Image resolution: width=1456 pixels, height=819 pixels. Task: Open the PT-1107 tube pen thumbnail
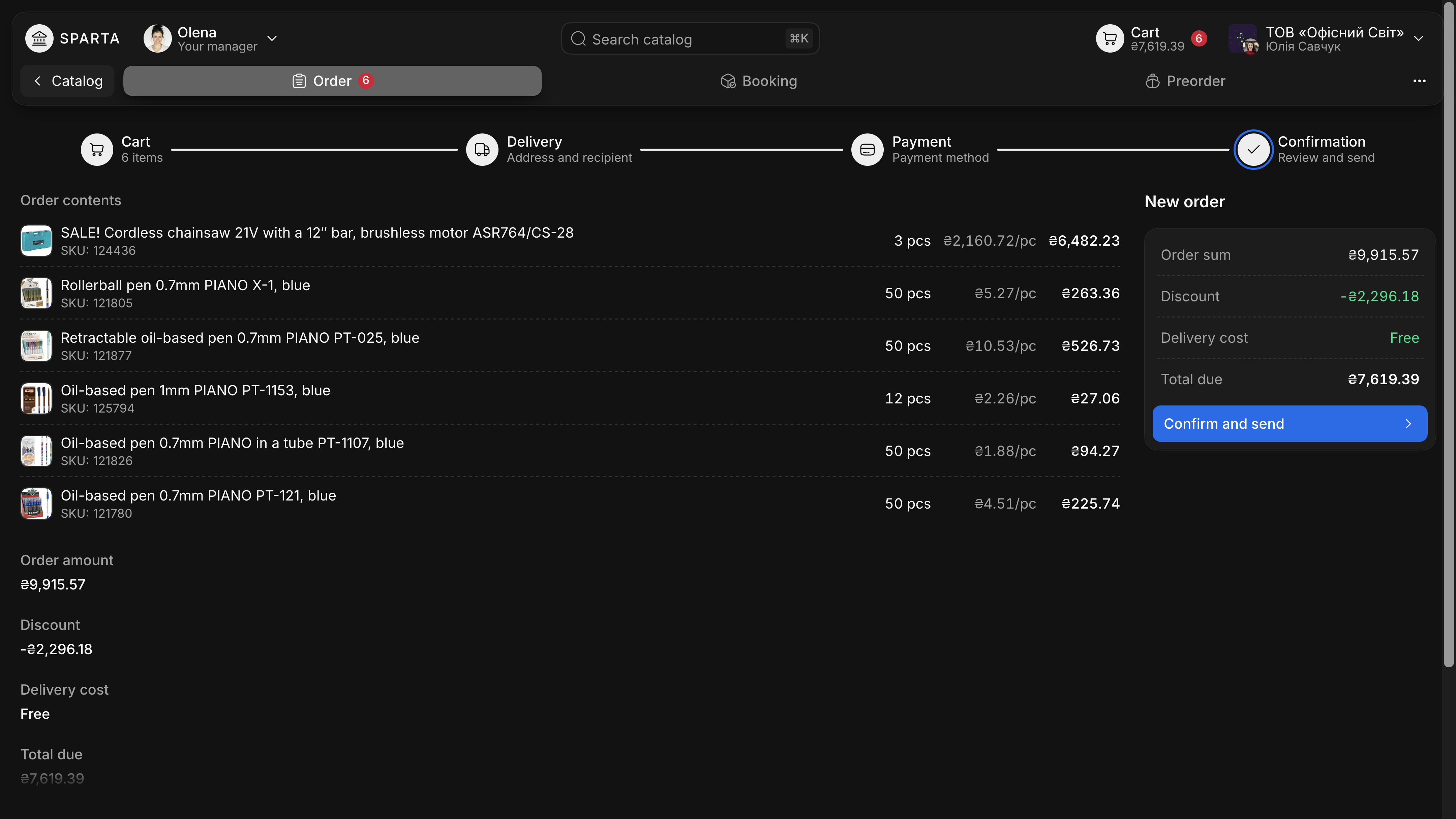tap(36, 451)
